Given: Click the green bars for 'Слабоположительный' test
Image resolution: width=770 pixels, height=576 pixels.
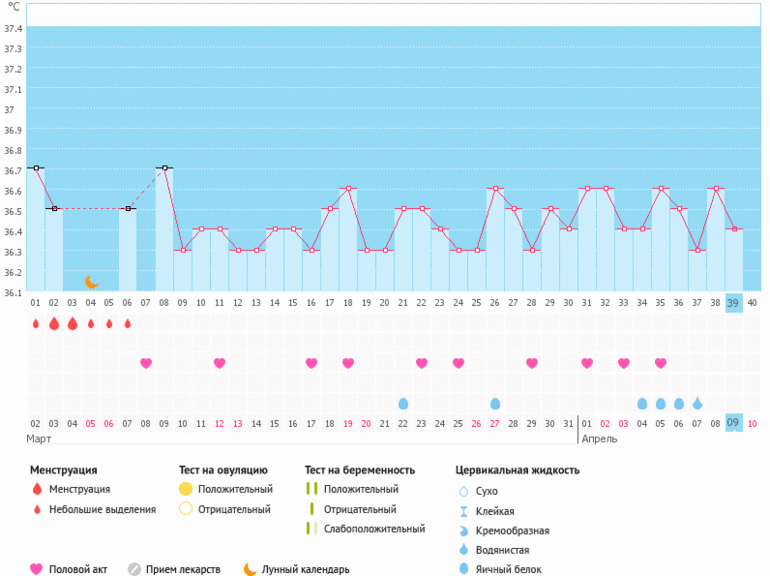Looking at the screenshot, I should (x=311, y=529).
